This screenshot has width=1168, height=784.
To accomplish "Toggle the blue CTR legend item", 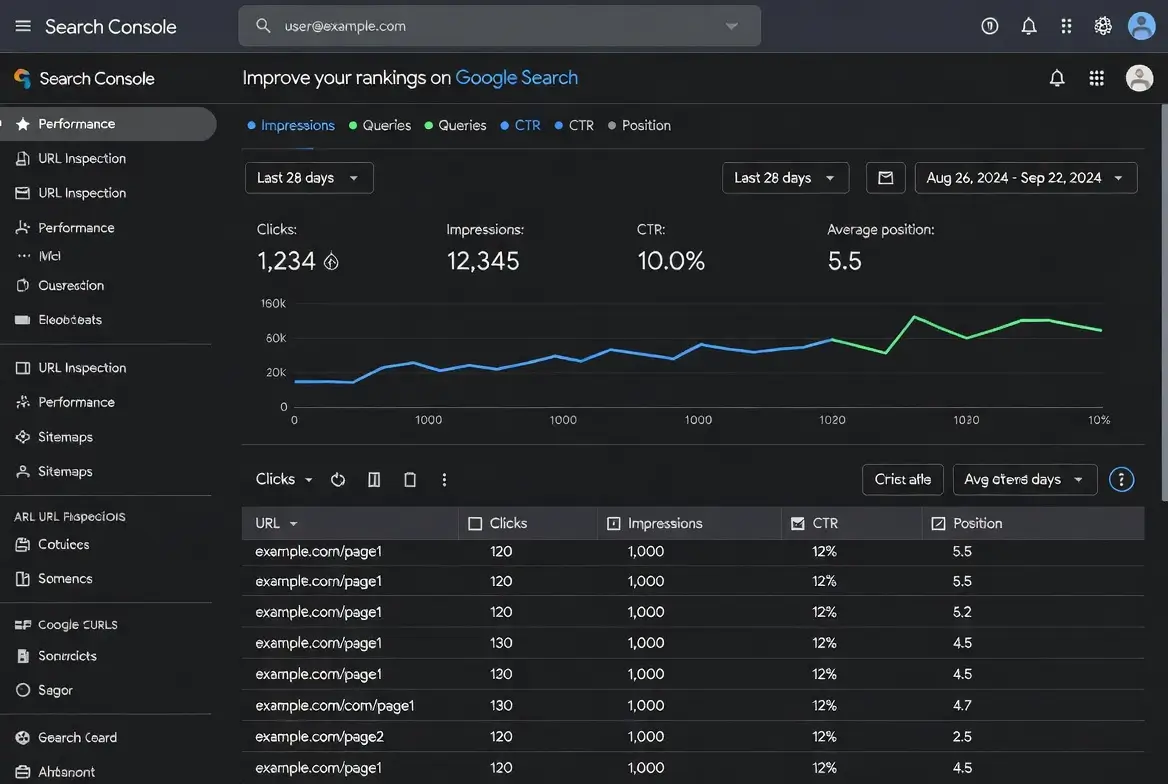I will 520,126.
